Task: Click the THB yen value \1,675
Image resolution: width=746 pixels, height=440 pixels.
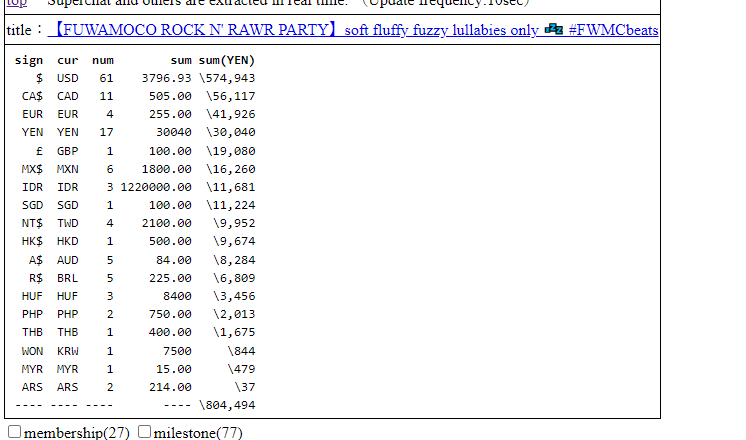Action: click(234, 332)
